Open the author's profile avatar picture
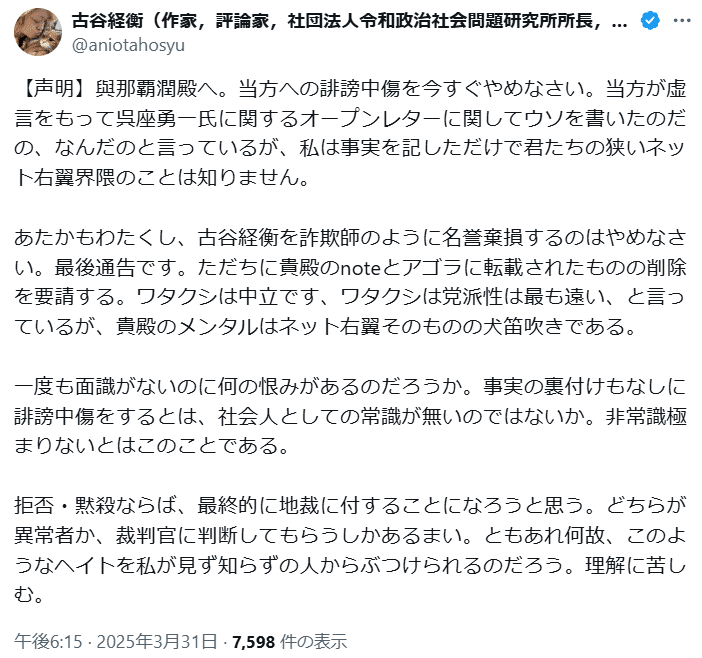 click(36, 32)
